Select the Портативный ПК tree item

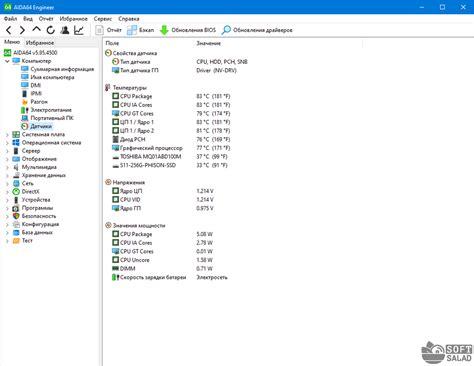pos(47,118)
